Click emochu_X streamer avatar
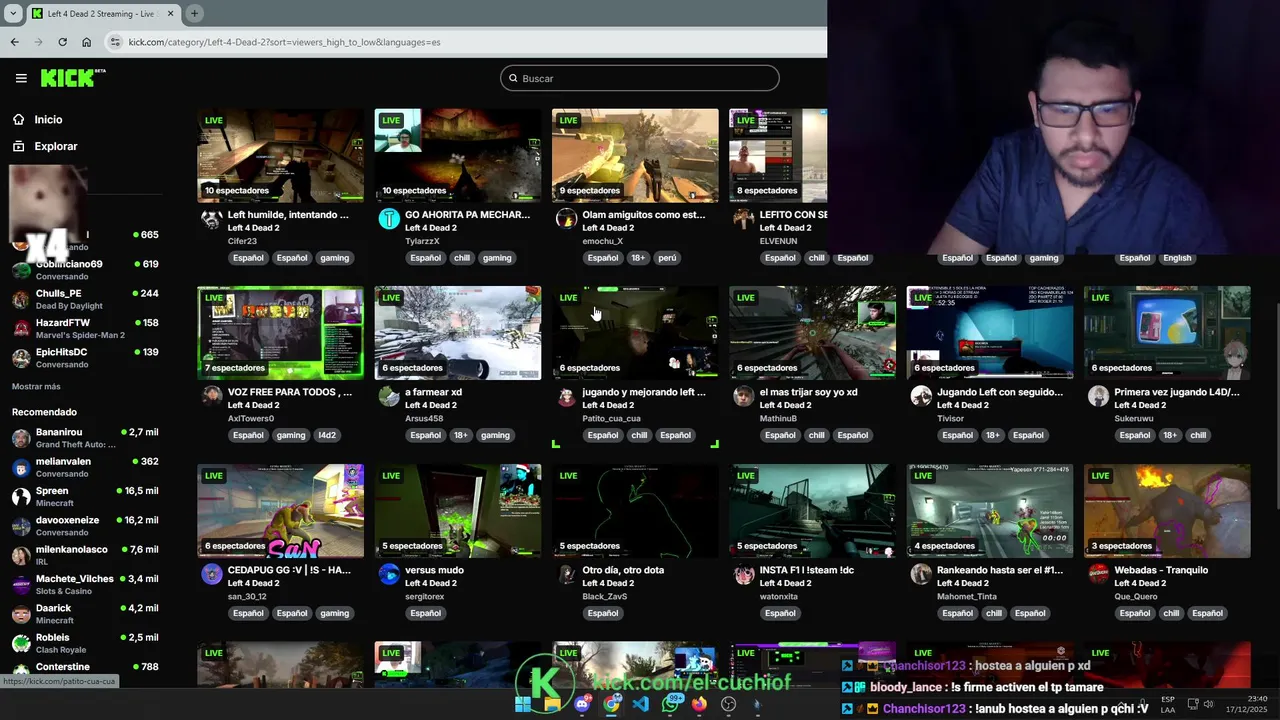This screenshot has width=1280, height=720. pyautogui.click(x=566, y=219)
